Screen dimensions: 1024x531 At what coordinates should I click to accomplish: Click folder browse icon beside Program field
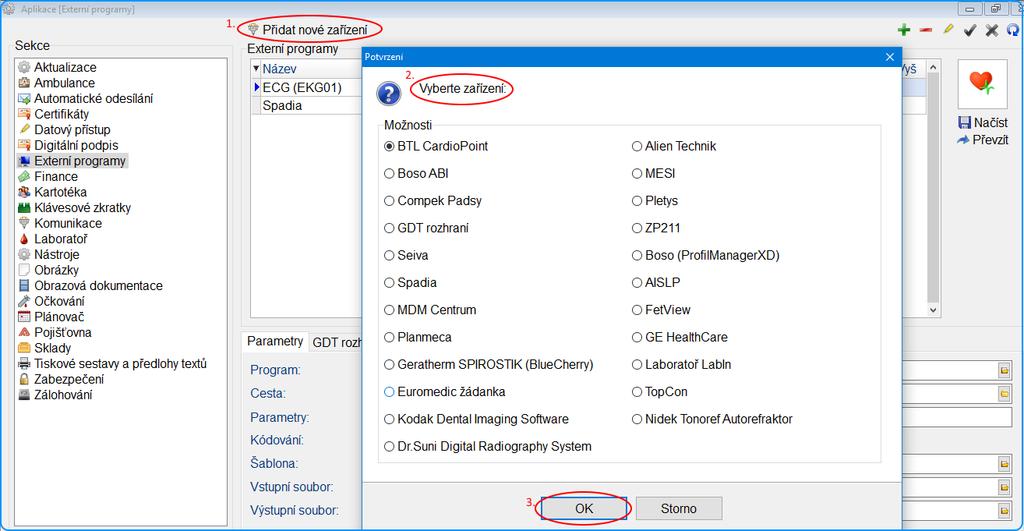coord(1004,370)
